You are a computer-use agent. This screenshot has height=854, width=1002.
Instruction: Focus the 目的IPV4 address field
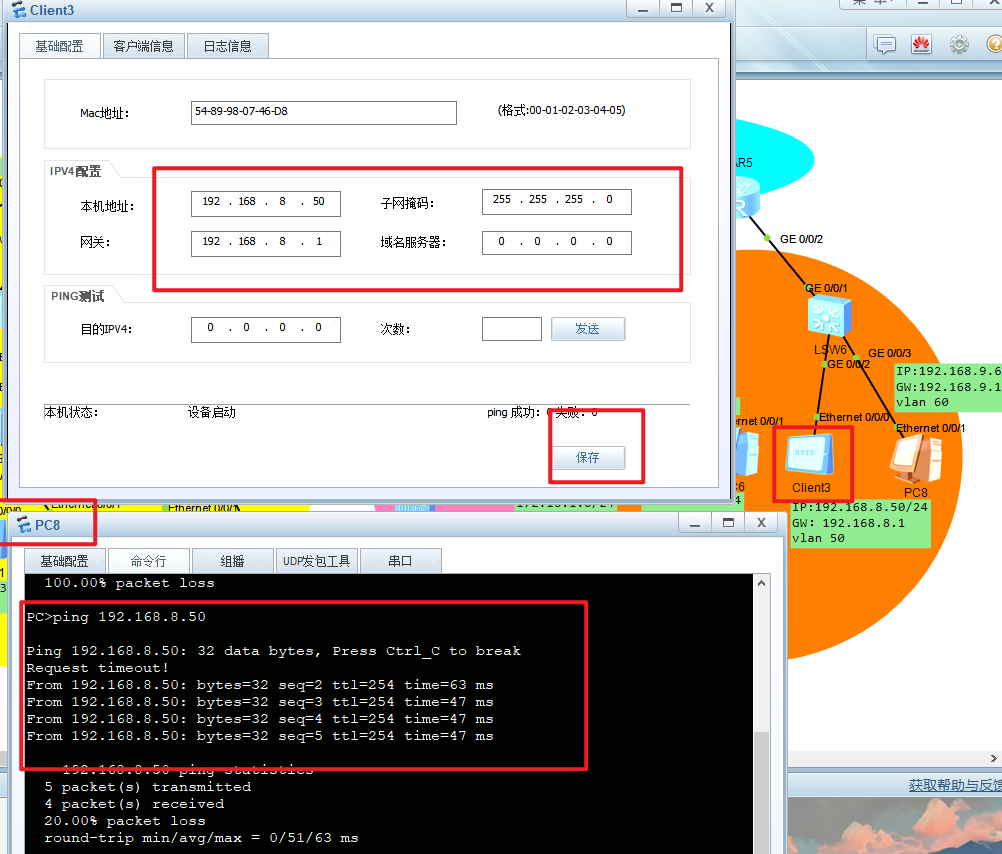pos(265,329)
